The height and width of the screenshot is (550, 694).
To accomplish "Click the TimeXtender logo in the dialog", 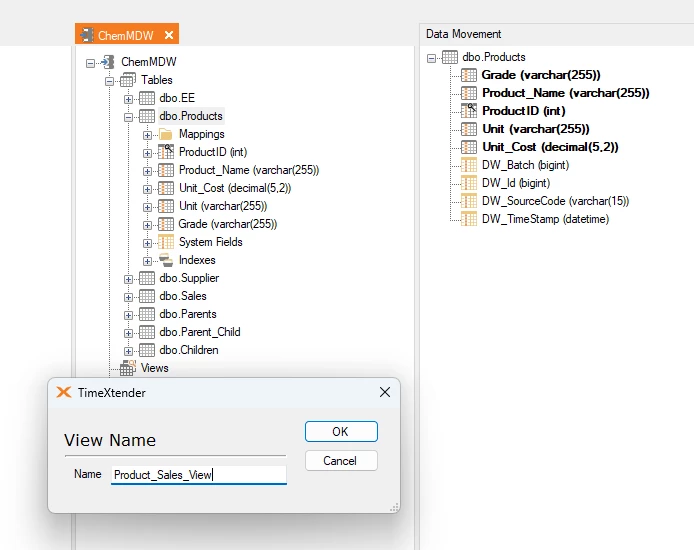I will point(64,392).
